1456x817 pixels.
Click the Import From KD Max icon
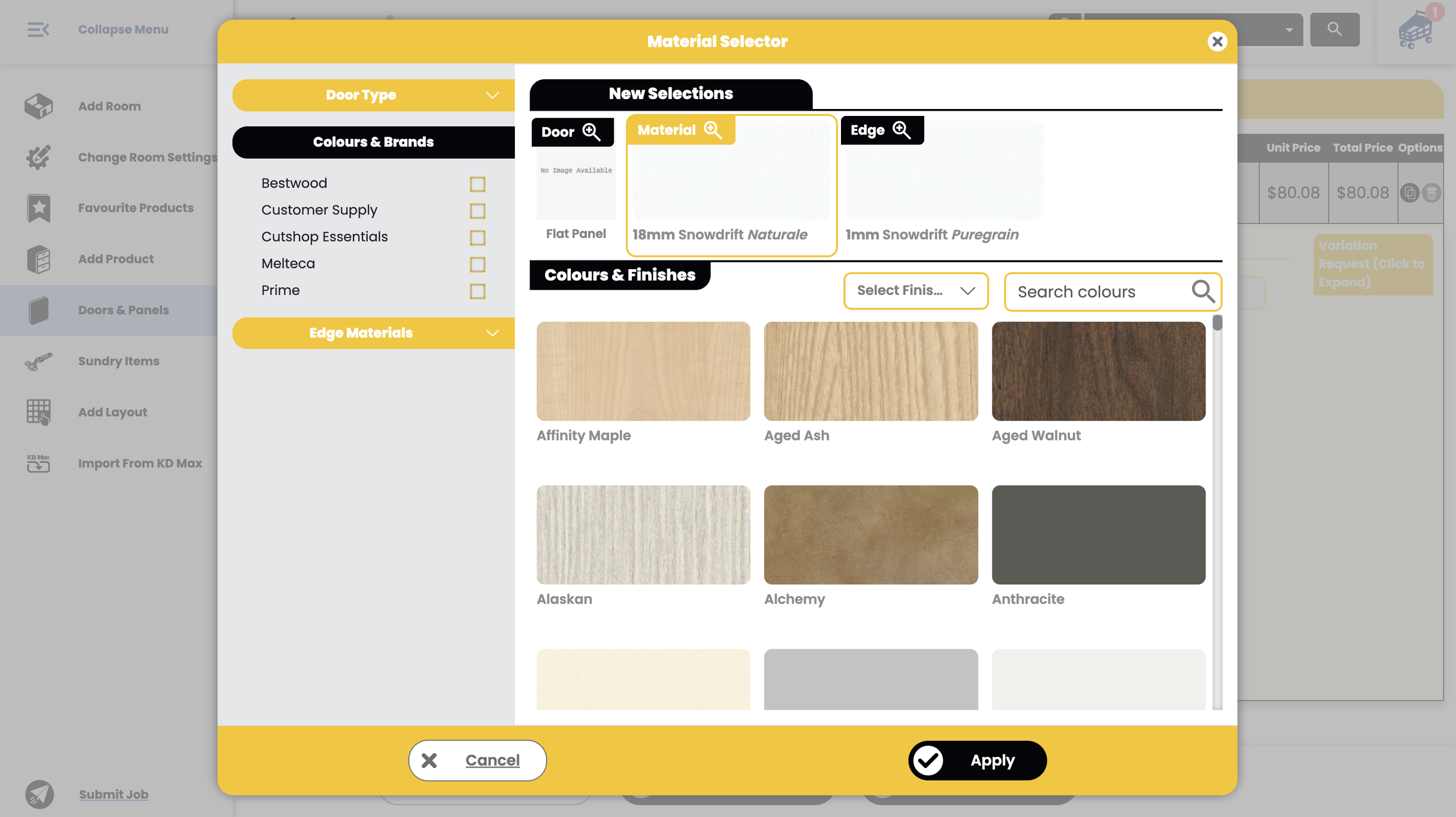38,463
